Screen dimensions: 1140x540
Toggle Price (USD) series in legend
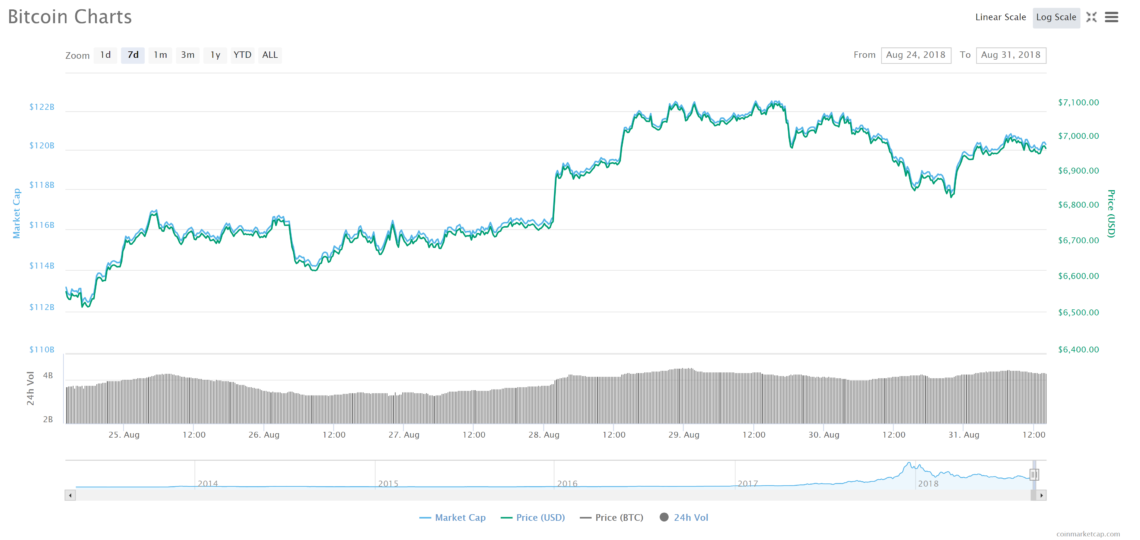[x=532, y=517]
